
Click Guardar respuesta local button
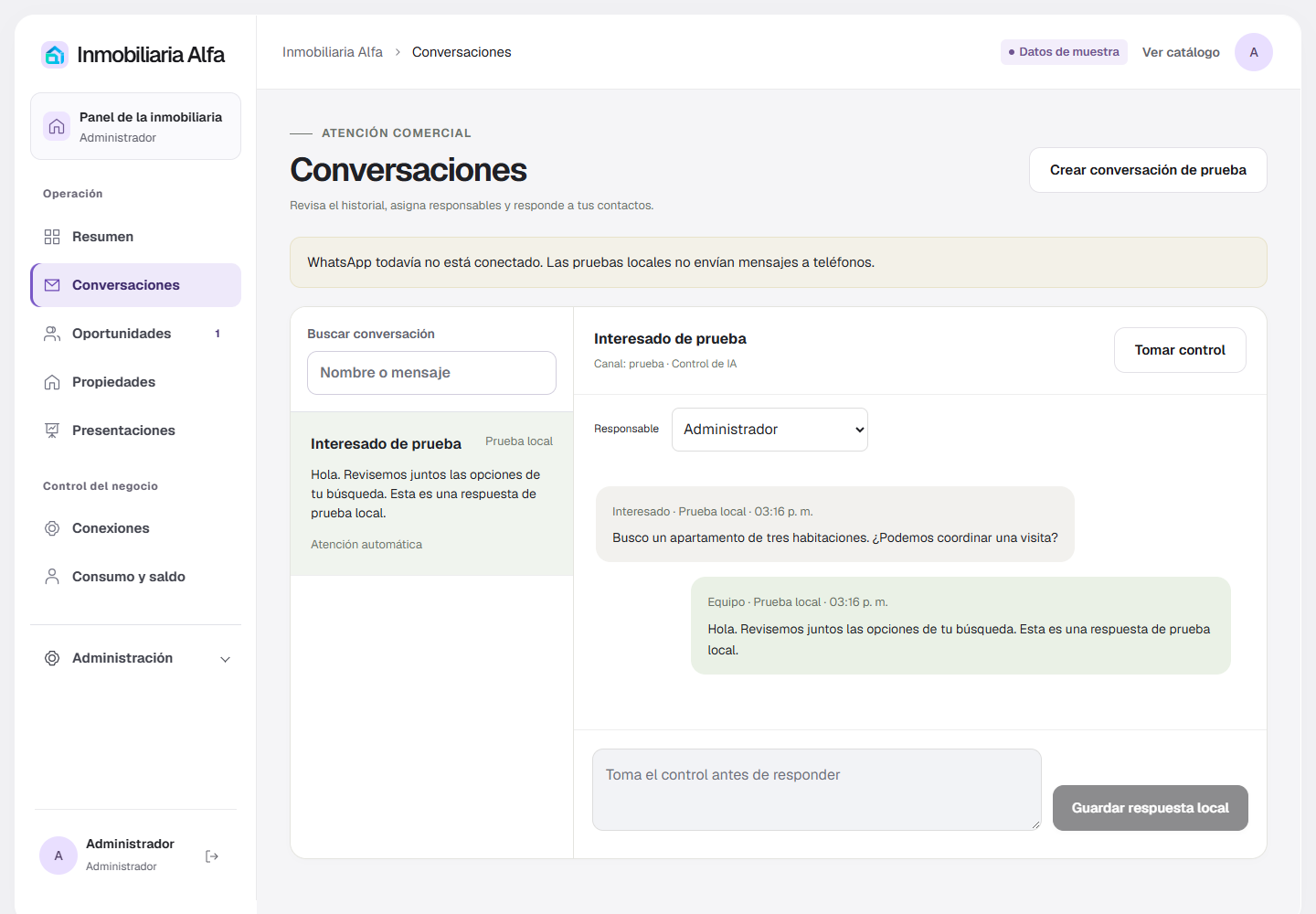pyautogui.click(x=1151, y=808)
